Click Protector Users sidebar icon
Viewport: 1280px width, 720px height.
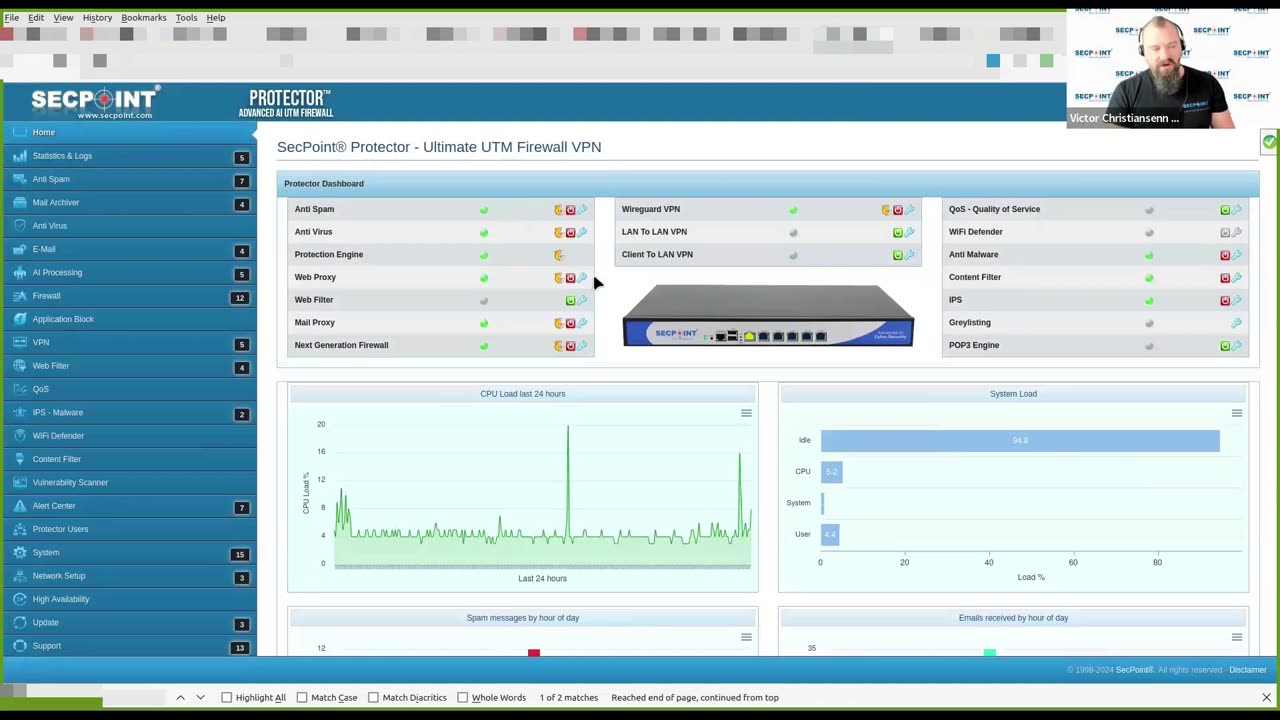tap(20, 529)
